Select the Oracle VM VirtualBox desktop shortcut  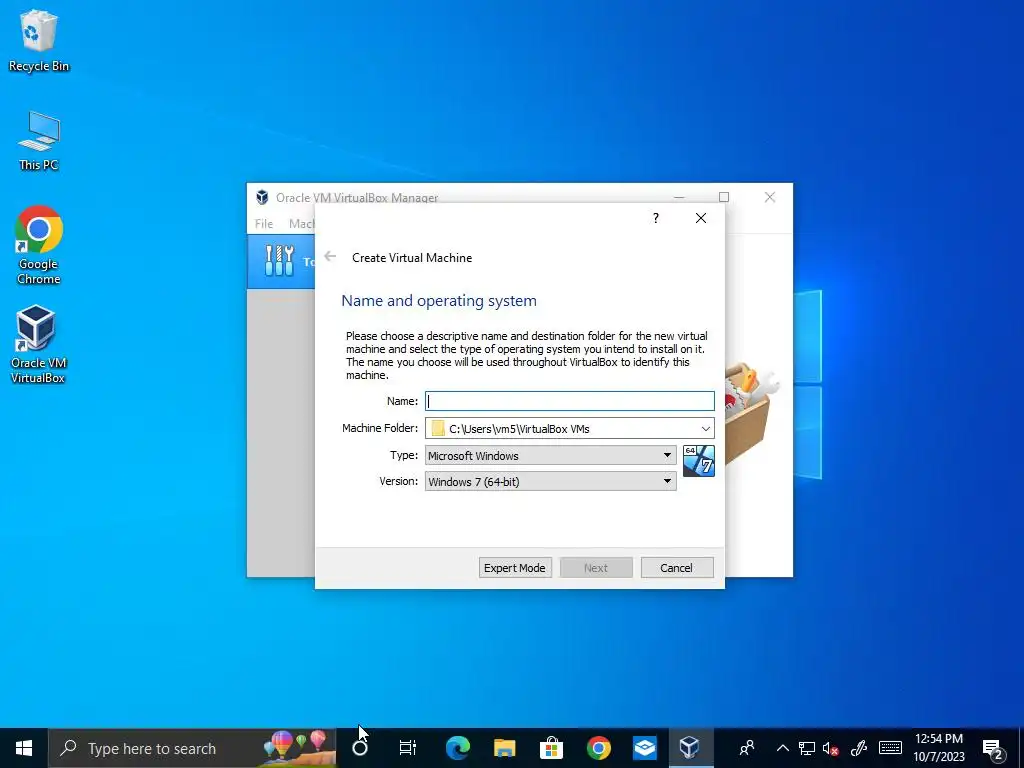37,344
